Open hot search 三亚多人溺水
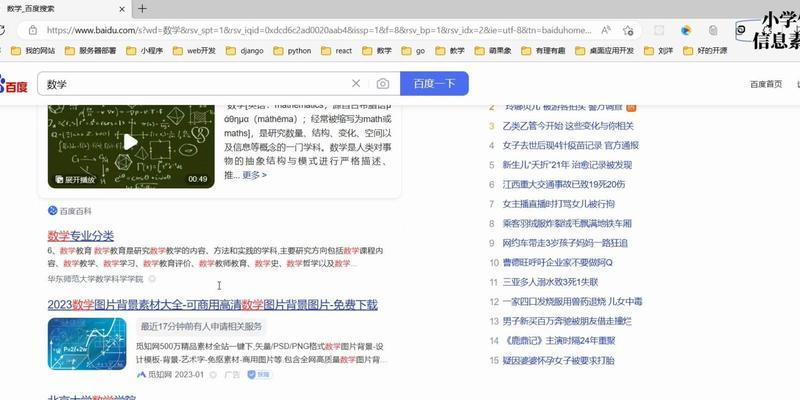 point(550,282)
